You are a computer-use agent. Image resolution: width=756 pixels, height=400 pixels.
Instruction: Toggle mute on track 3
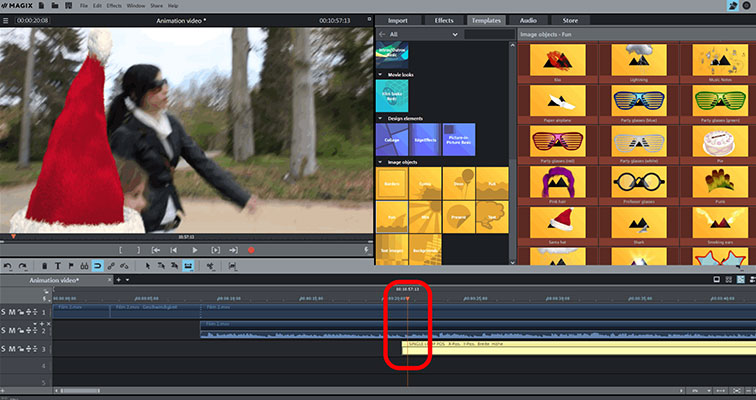click(13, 348)
